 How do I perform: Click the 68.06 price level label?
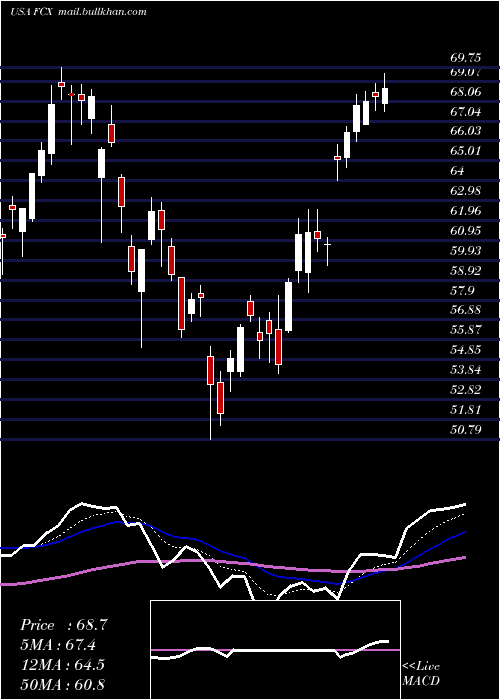pos(465,92)
